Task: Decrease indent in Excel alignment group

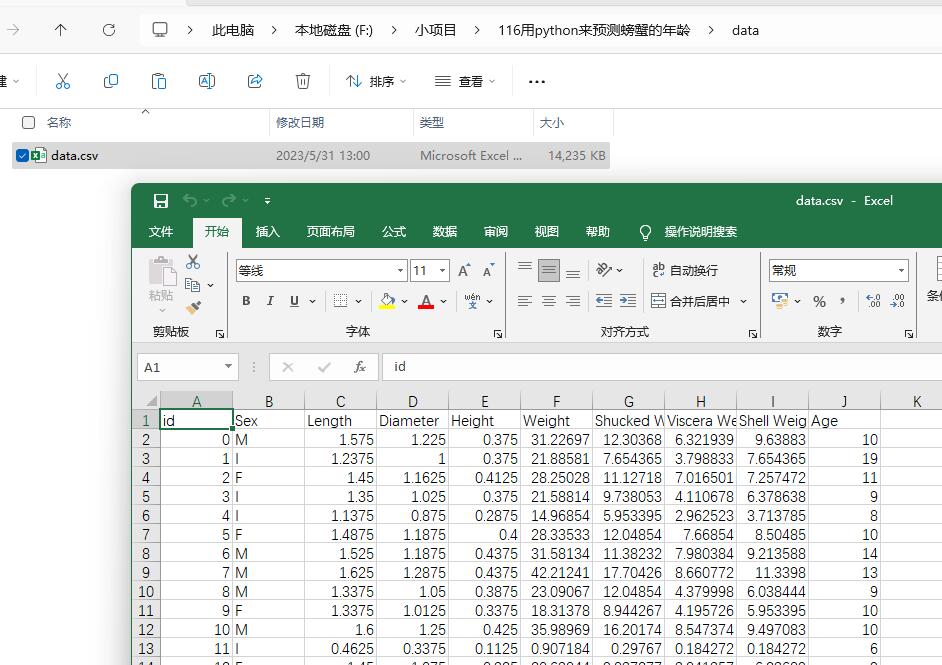Action: [604, 301]
